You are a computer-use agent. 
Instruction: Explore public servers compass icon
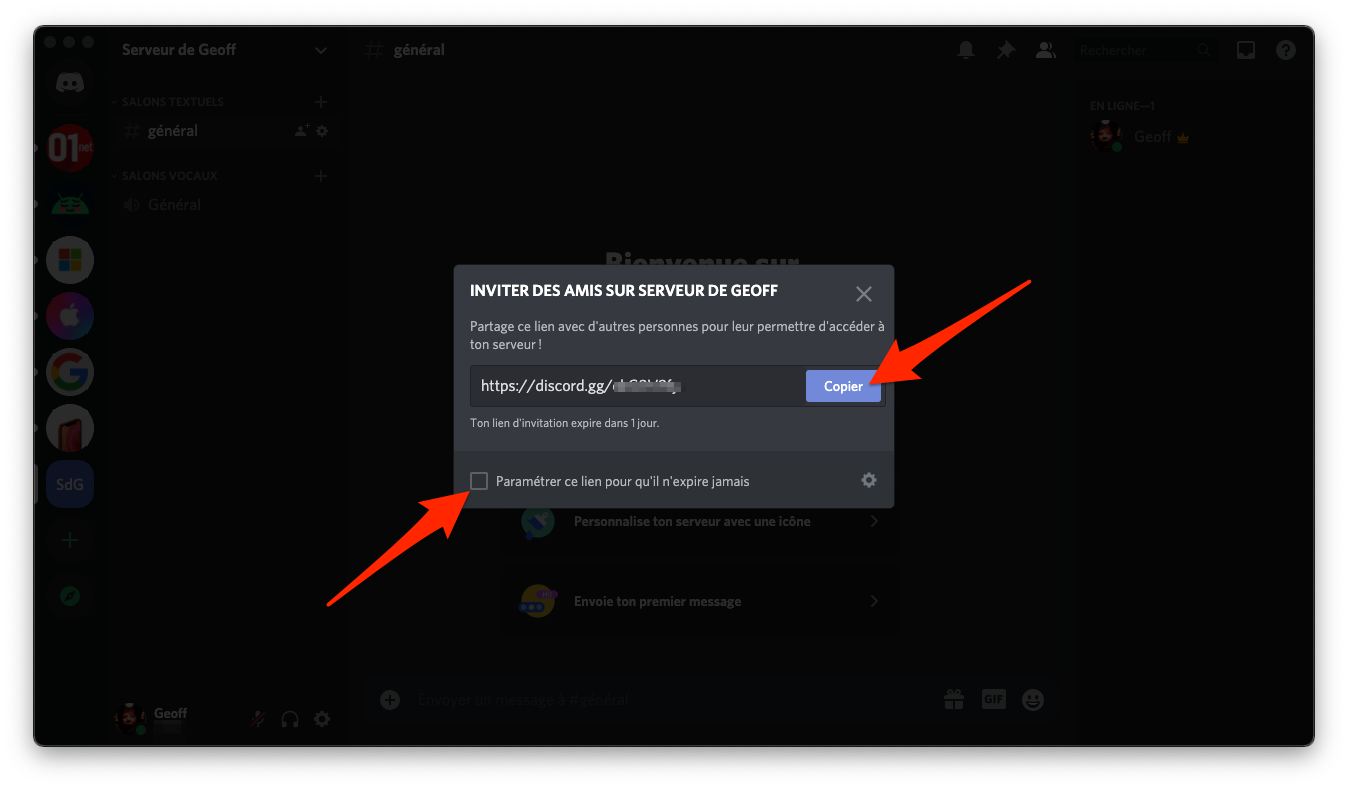(x=70, y=596)
